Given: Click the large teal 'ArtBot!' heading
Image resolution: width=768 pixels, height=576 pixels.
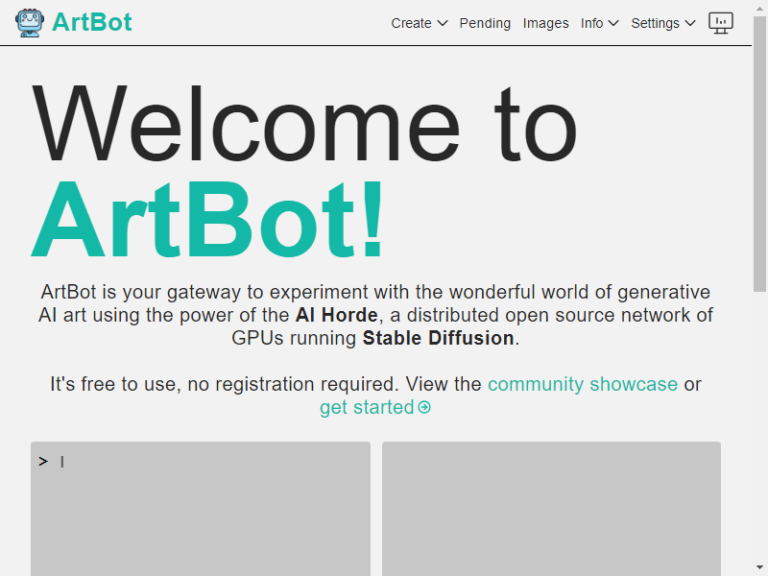Looking at the screenshot, I should point(207,219).
